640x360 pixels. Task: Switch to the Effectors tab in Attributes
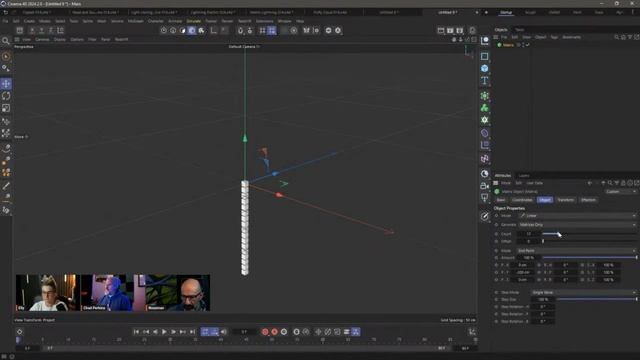[x=588, y=200]
